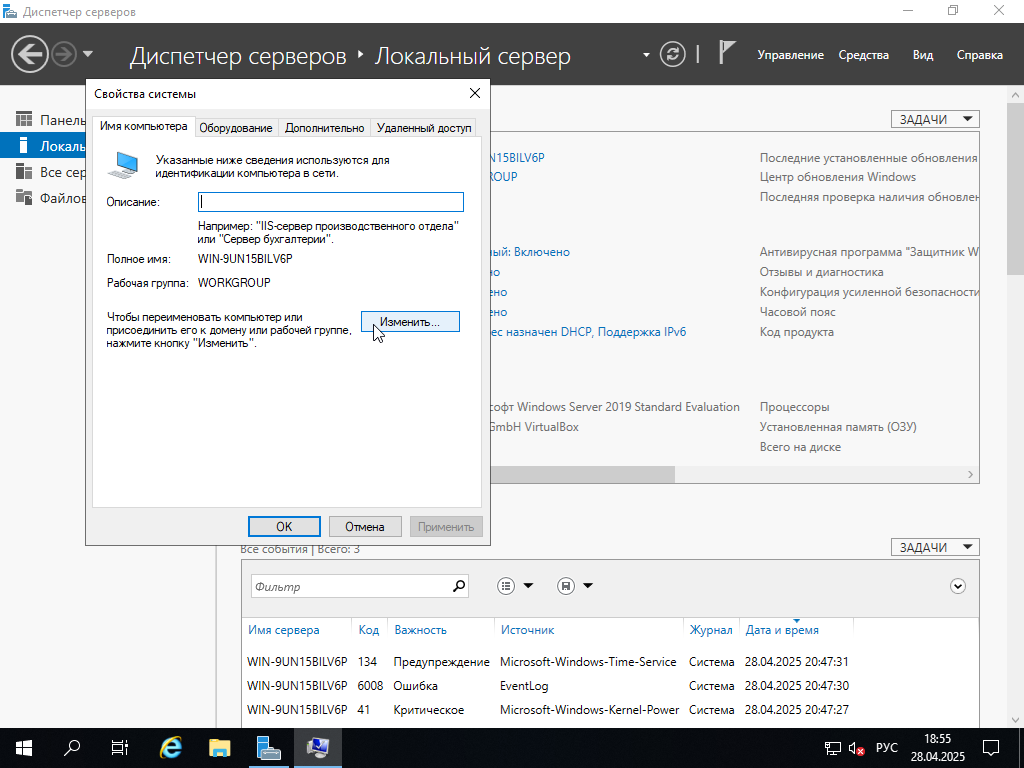The image size is (1024, 768).
Task: Sort by Важность column header
Action: pyautogui.click(x=421, y=630)
